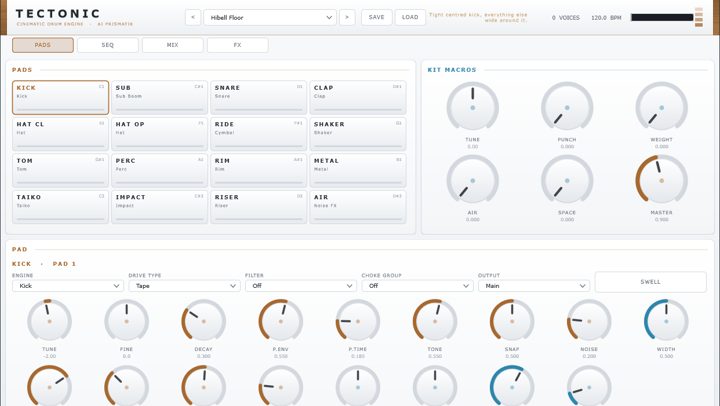The height and width of the screenshot is (406, 720).
Task: Click the Kit Macros MASTER knob
Action: [x=662, y=180]
